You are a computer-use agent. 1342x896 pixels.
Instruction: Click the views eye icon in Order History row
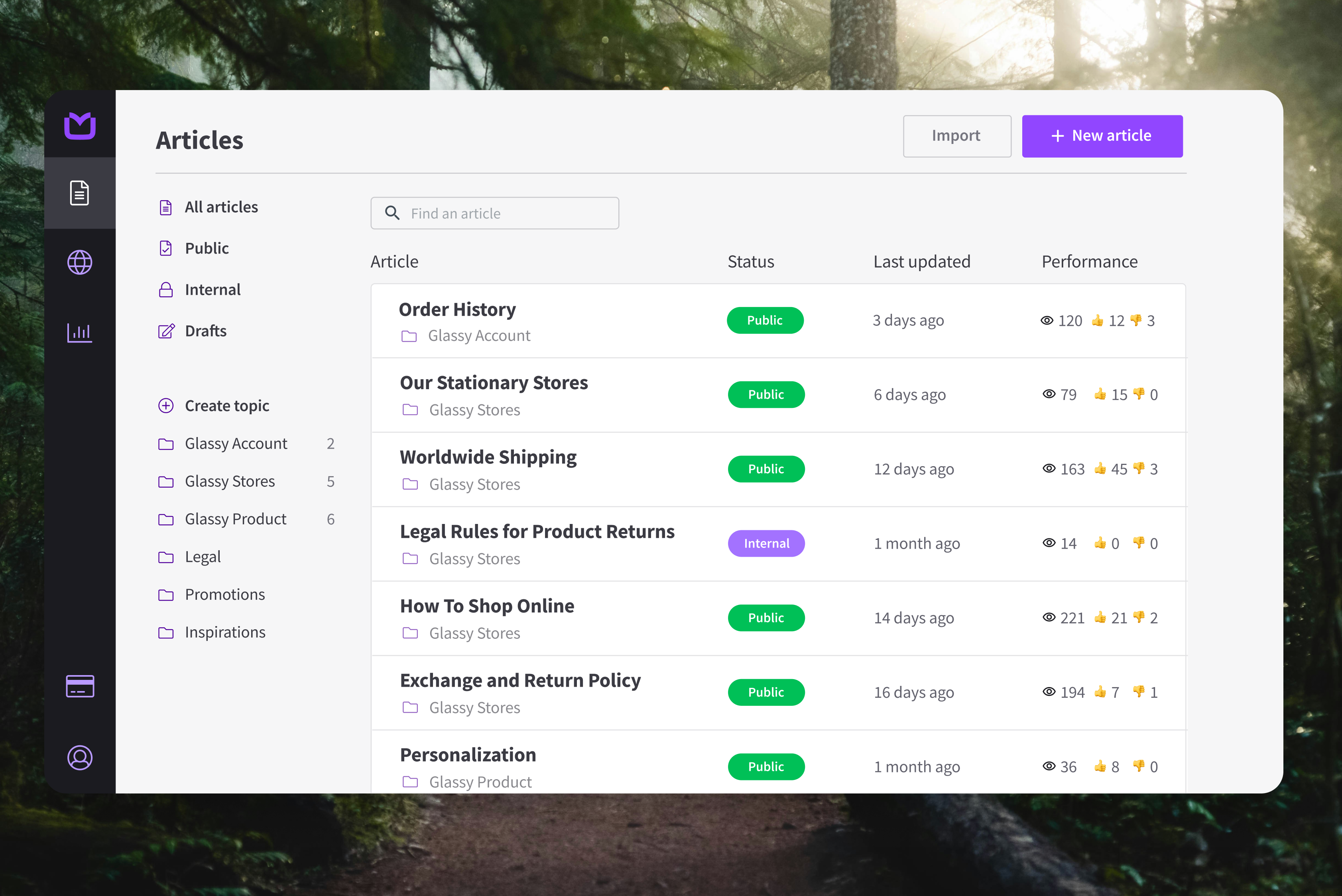tap(1047, 321)
